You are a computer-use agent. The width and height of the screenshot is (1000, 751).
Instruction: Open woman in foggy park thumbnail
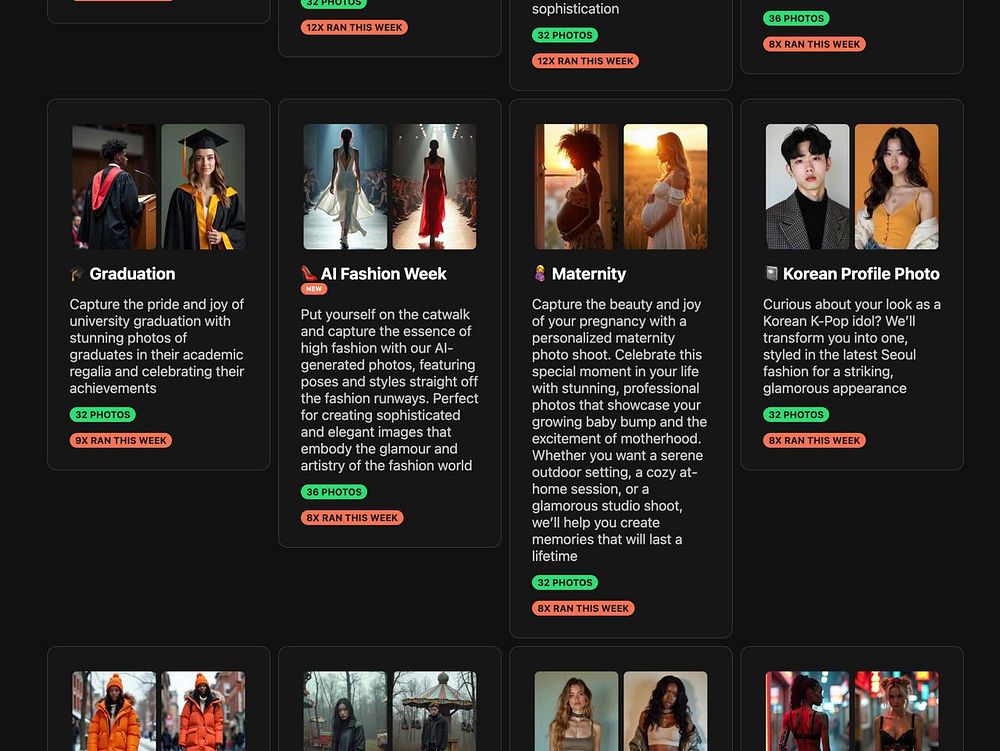tap(345, 711)
